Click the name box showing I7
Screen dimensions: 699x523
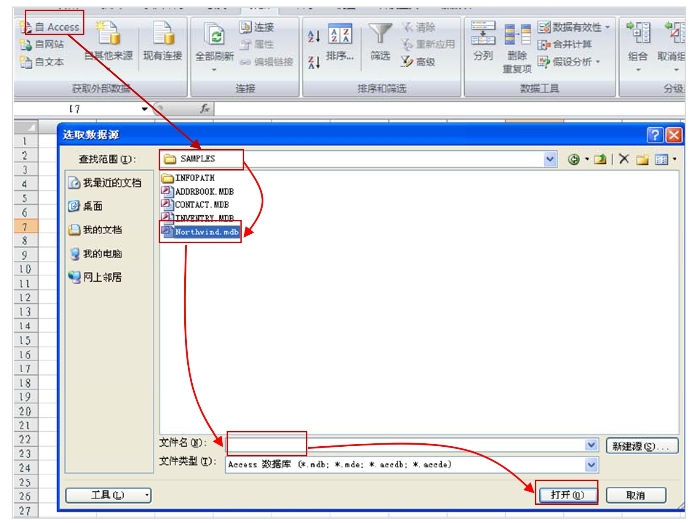coord(76,109)
